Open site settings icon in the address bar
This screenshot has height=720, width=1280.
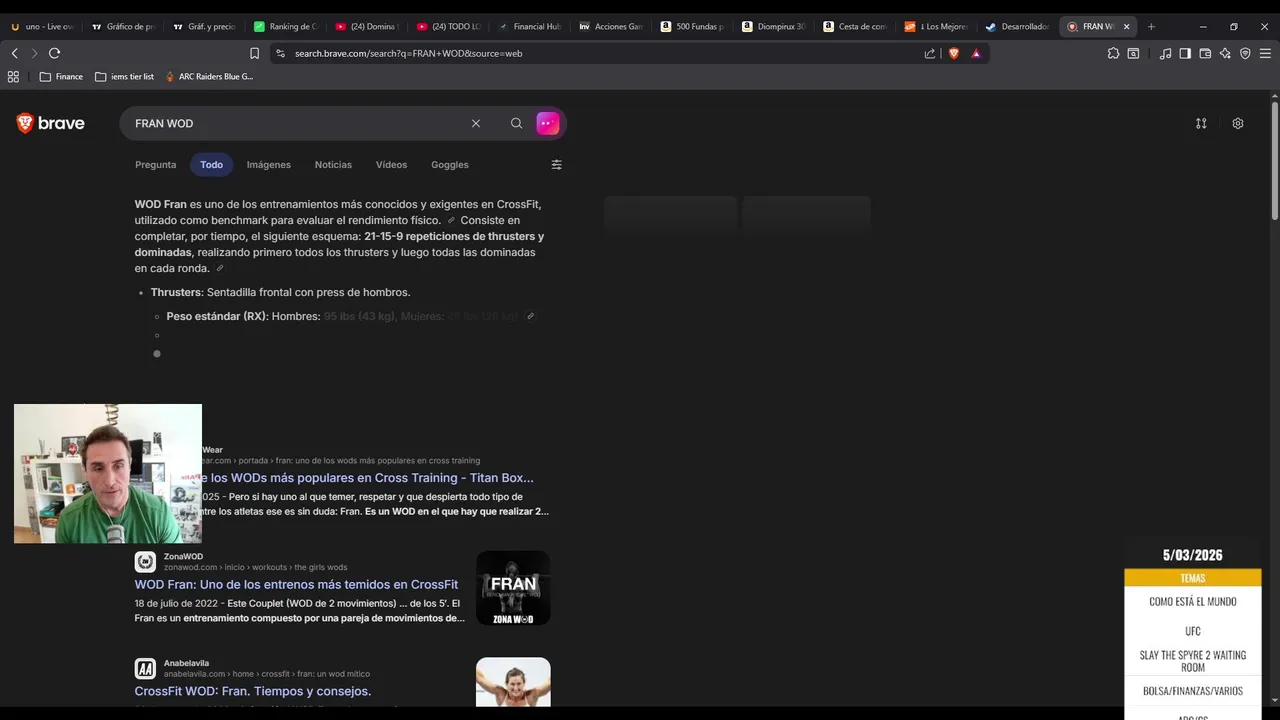(x=280, y=53)
